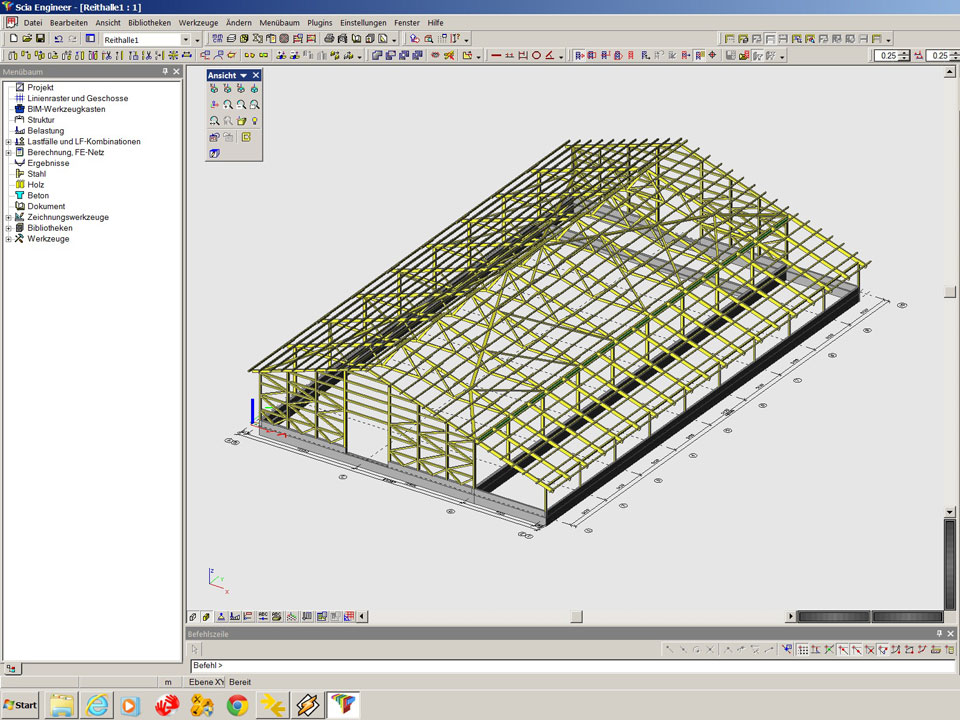Open the Einstellungen menu
This screenshot has height=720, width=960.
pyautogui.click(x=362, y=22)
